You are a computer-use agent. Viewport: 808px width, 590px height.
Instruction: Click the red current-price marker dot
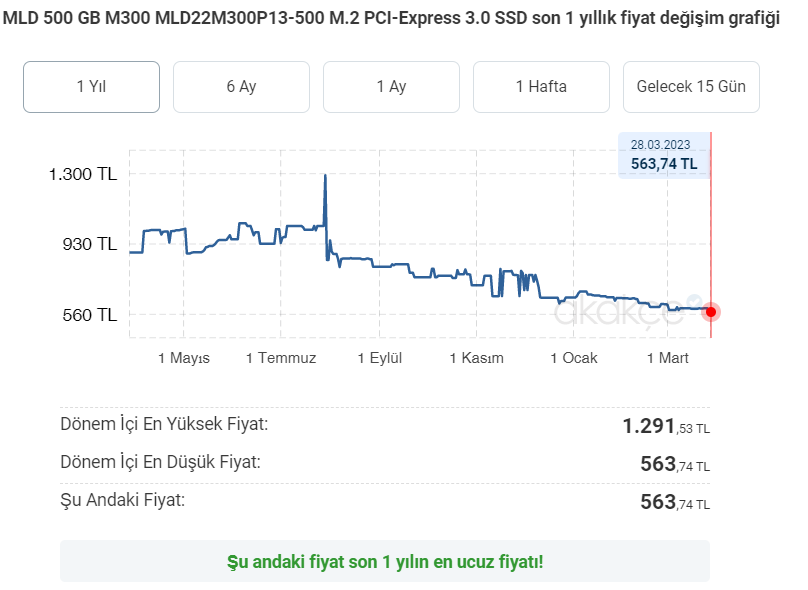711,312
